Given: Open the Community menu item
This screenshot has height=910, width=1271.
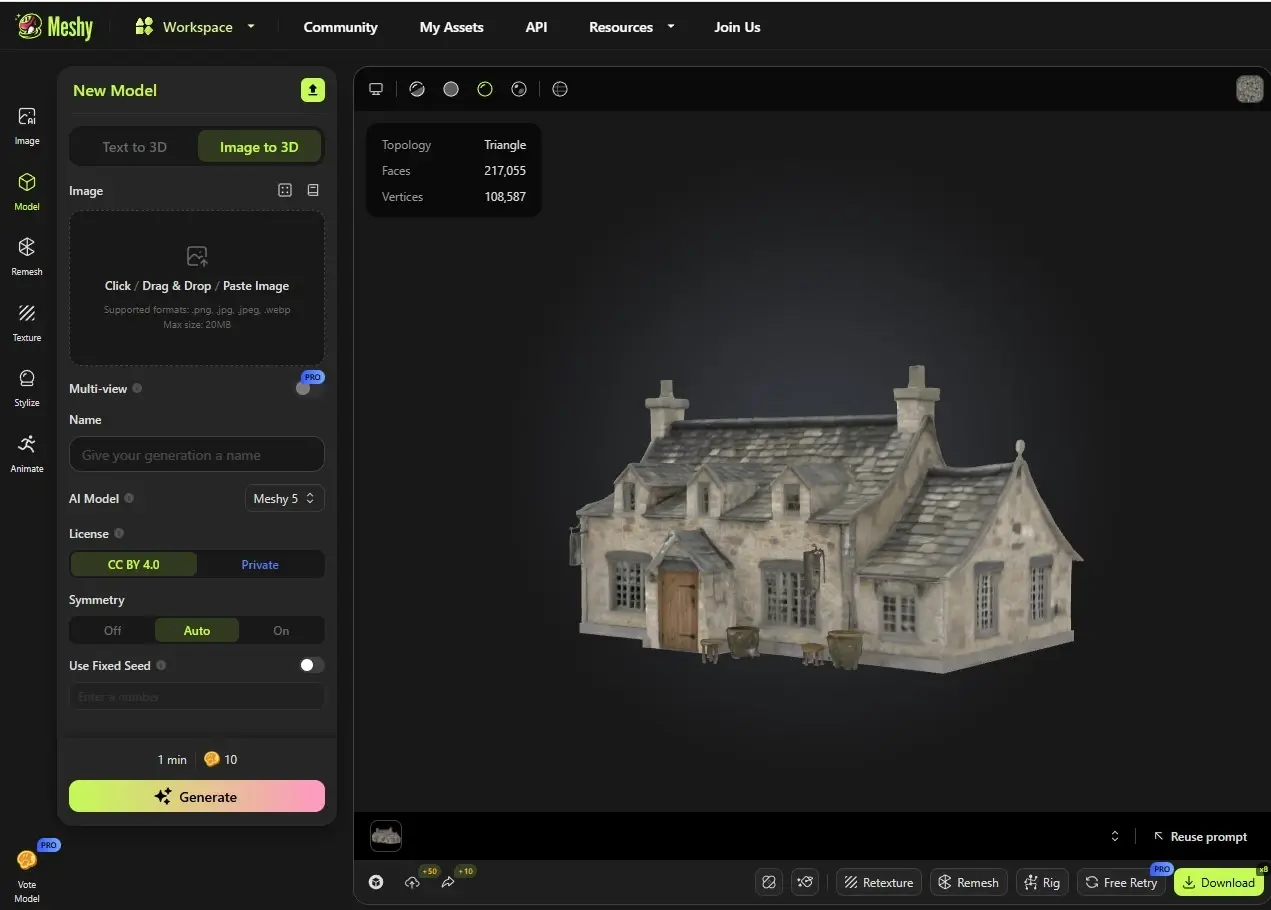Looking at the screenshot, I should (x=340, y=27).
